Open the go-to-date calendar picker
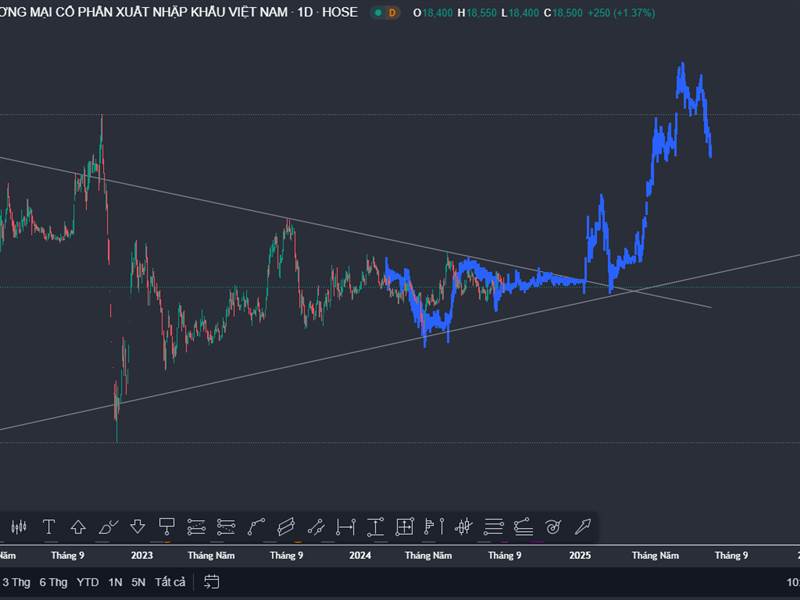This screenshot has height=600, width=800. (210, 580)
